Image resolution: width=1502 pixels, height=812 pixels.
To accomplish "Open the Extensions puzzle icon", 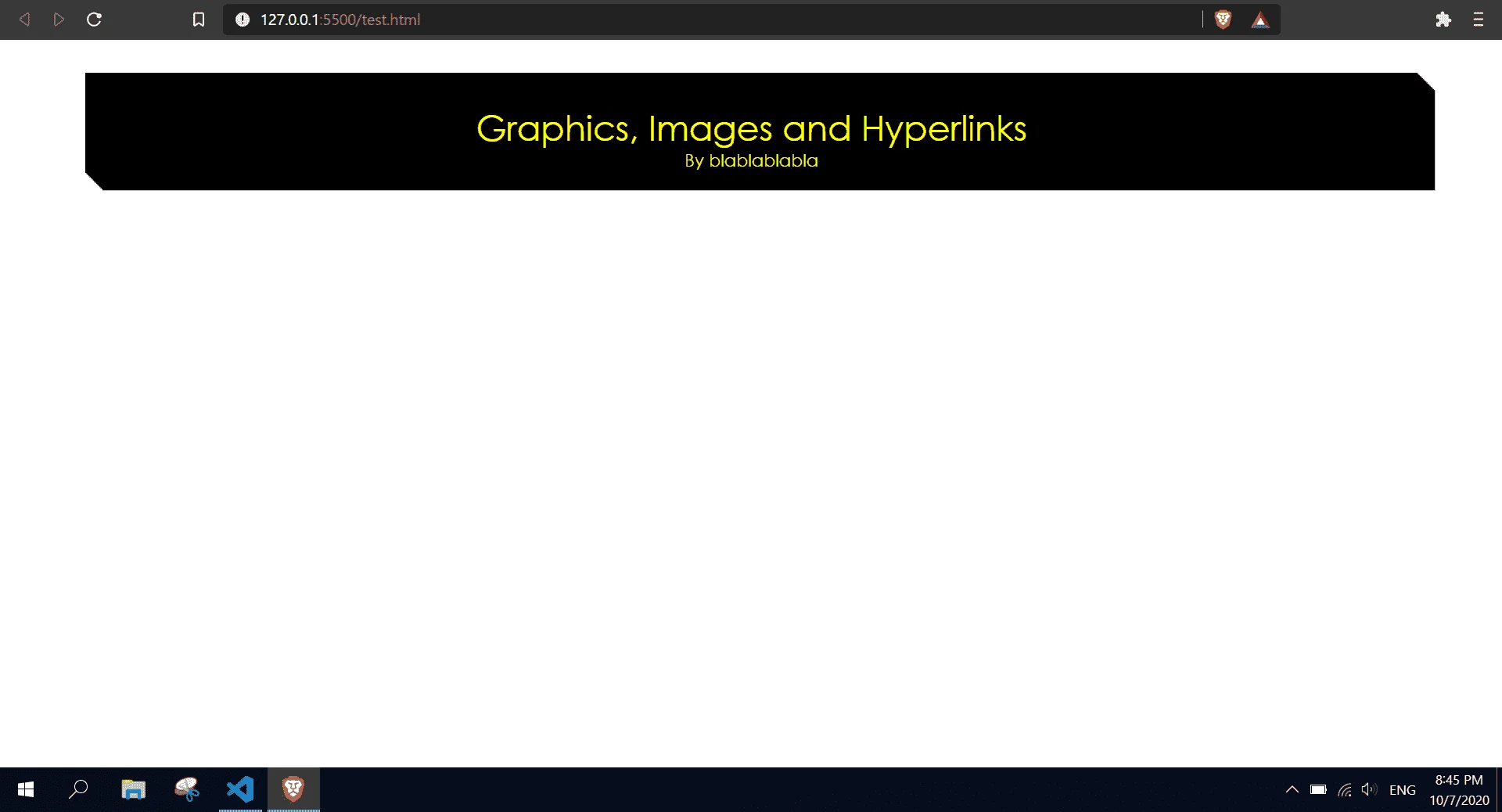I will click(1443, 20).
